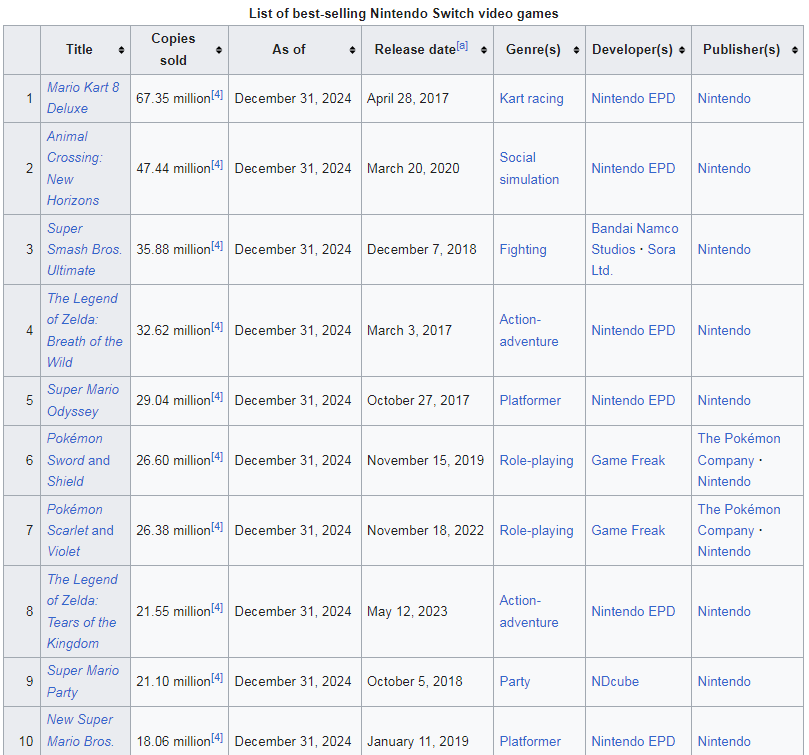
Task: Click citation [4] next to 47.44 million
Action: point(217,165)
